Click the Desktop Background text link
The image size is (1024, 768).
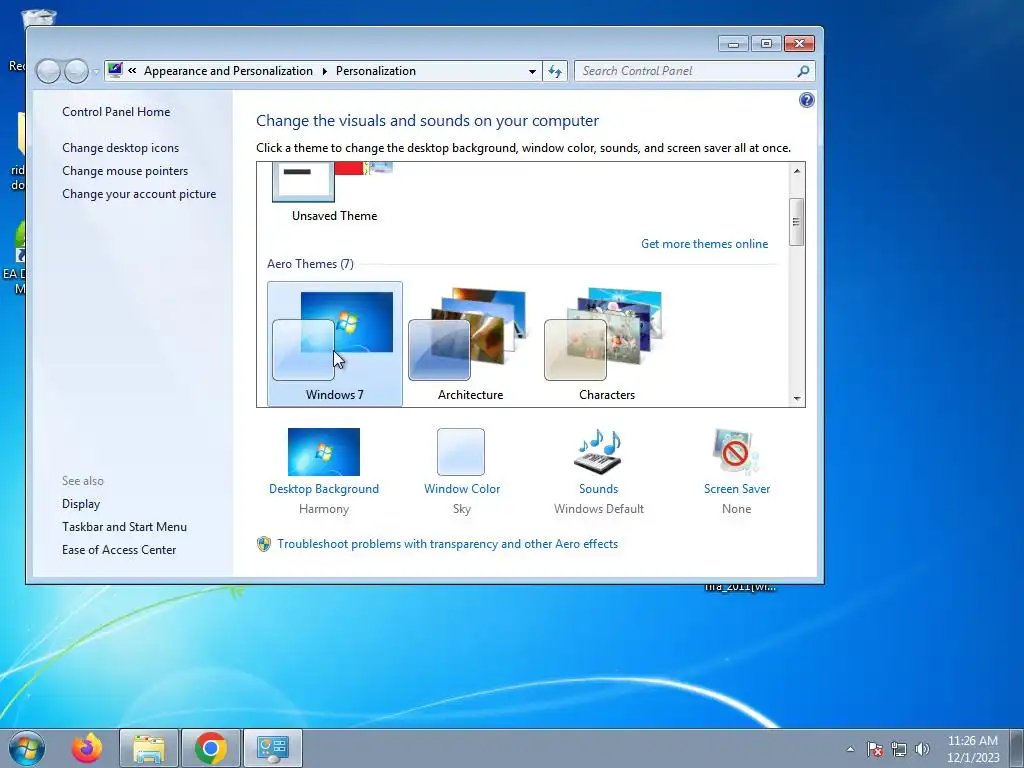(x=323, y=488)
